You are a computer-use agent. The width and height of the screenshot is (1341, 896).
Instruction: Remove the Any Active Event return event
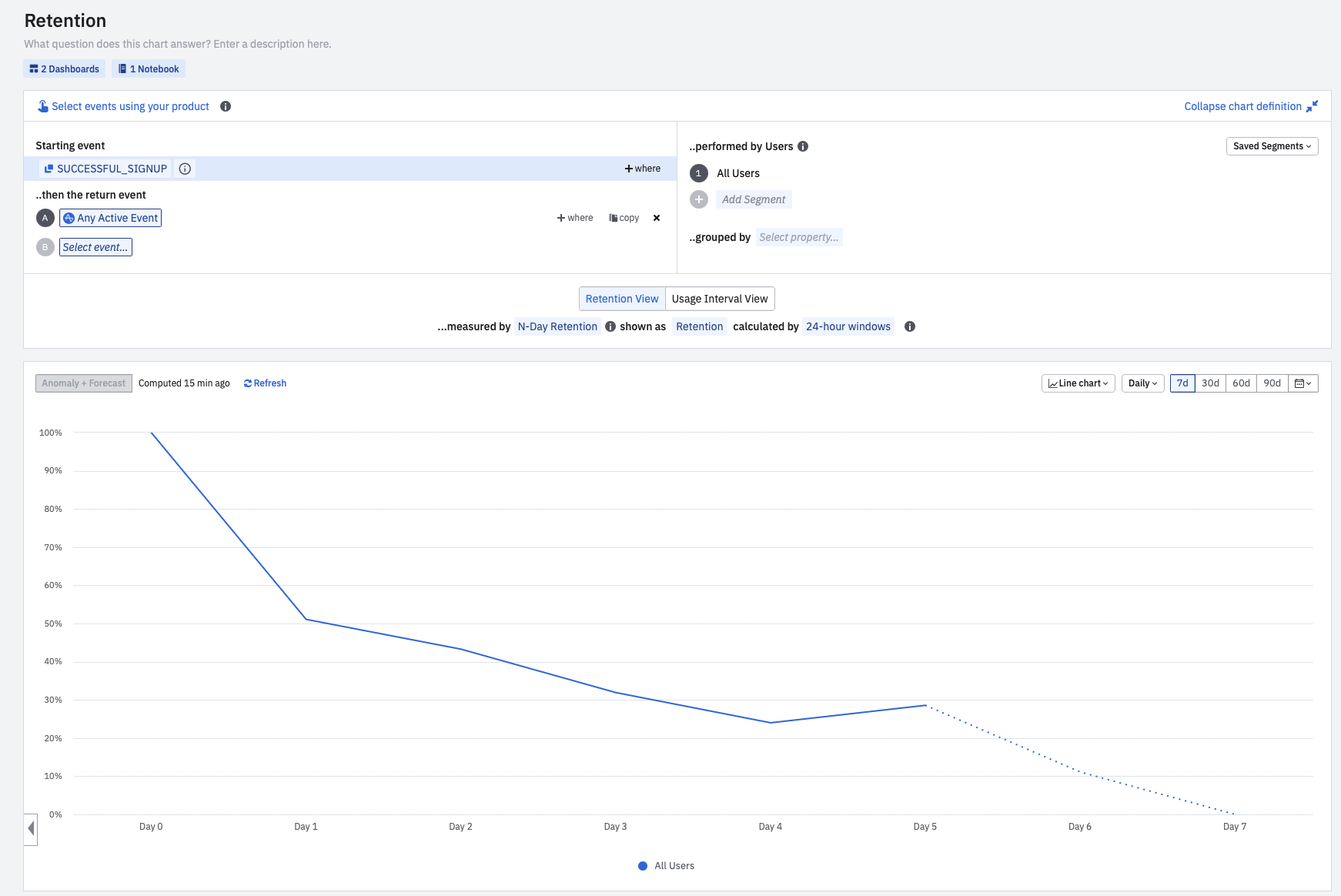657,218
